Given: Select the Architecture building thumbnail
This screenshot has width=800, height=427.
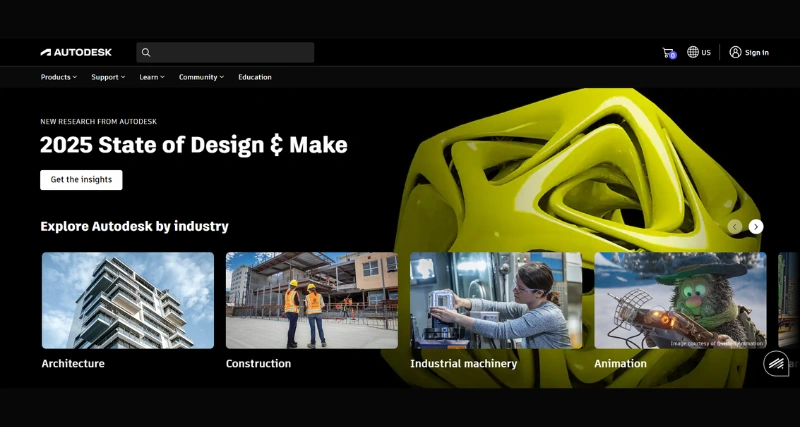Looking at the screenshot, I should [x=127, y=300].
